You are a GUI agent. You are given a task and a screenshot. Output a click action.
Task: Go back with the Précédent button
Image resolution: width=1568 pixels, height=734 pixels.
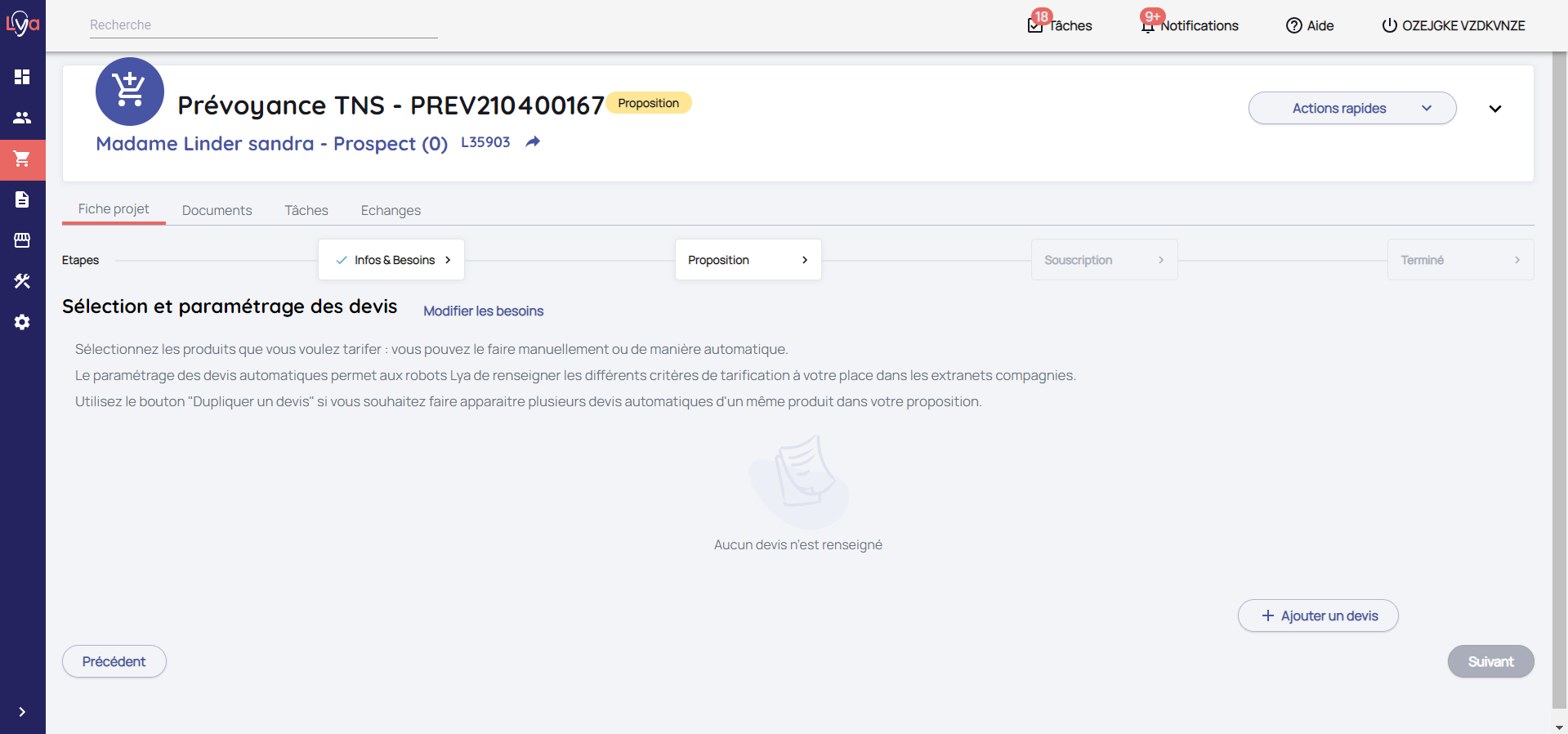[x=114, y=661]
